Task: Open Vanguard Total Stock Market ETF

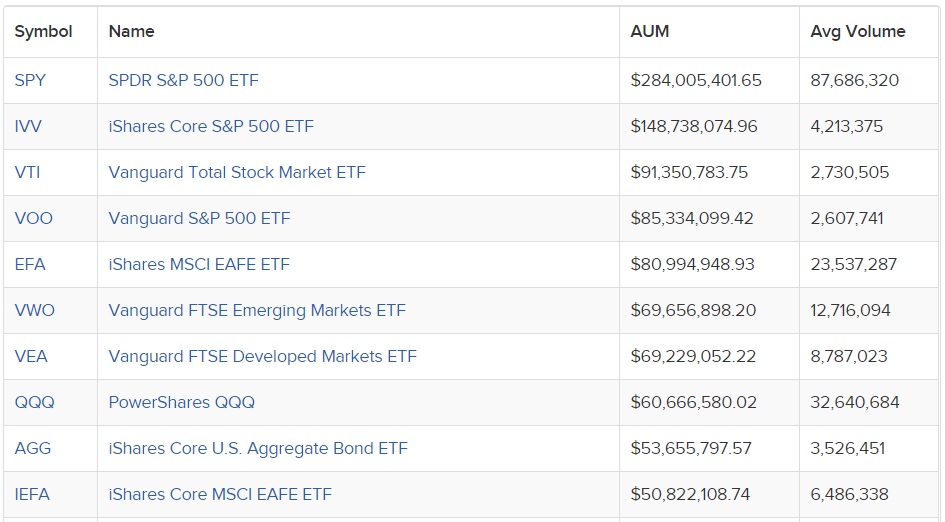Action: point(237,172)
